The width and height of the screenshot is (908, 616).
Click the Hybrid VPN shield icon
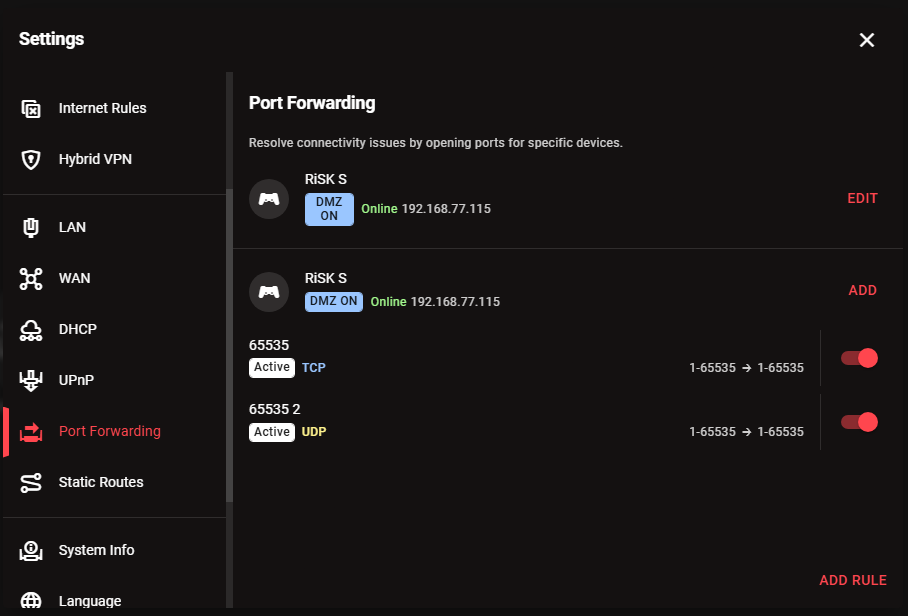(x=31, y=159)
